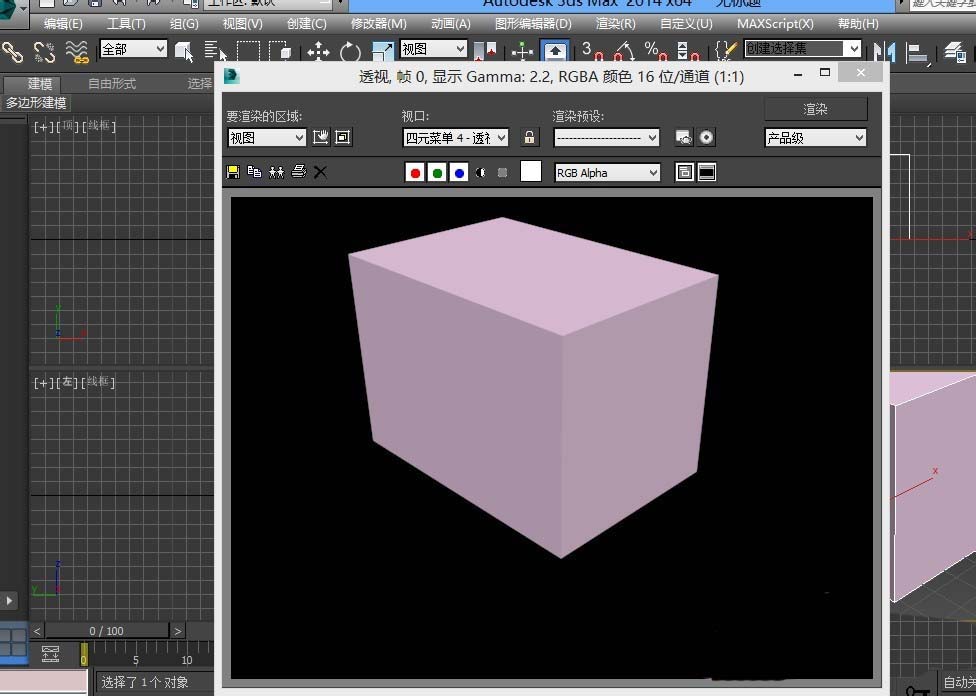This screenshot has height=696, width=976.
Task: Select the Rotate tool in main toolbar
Action: [350, 50]
